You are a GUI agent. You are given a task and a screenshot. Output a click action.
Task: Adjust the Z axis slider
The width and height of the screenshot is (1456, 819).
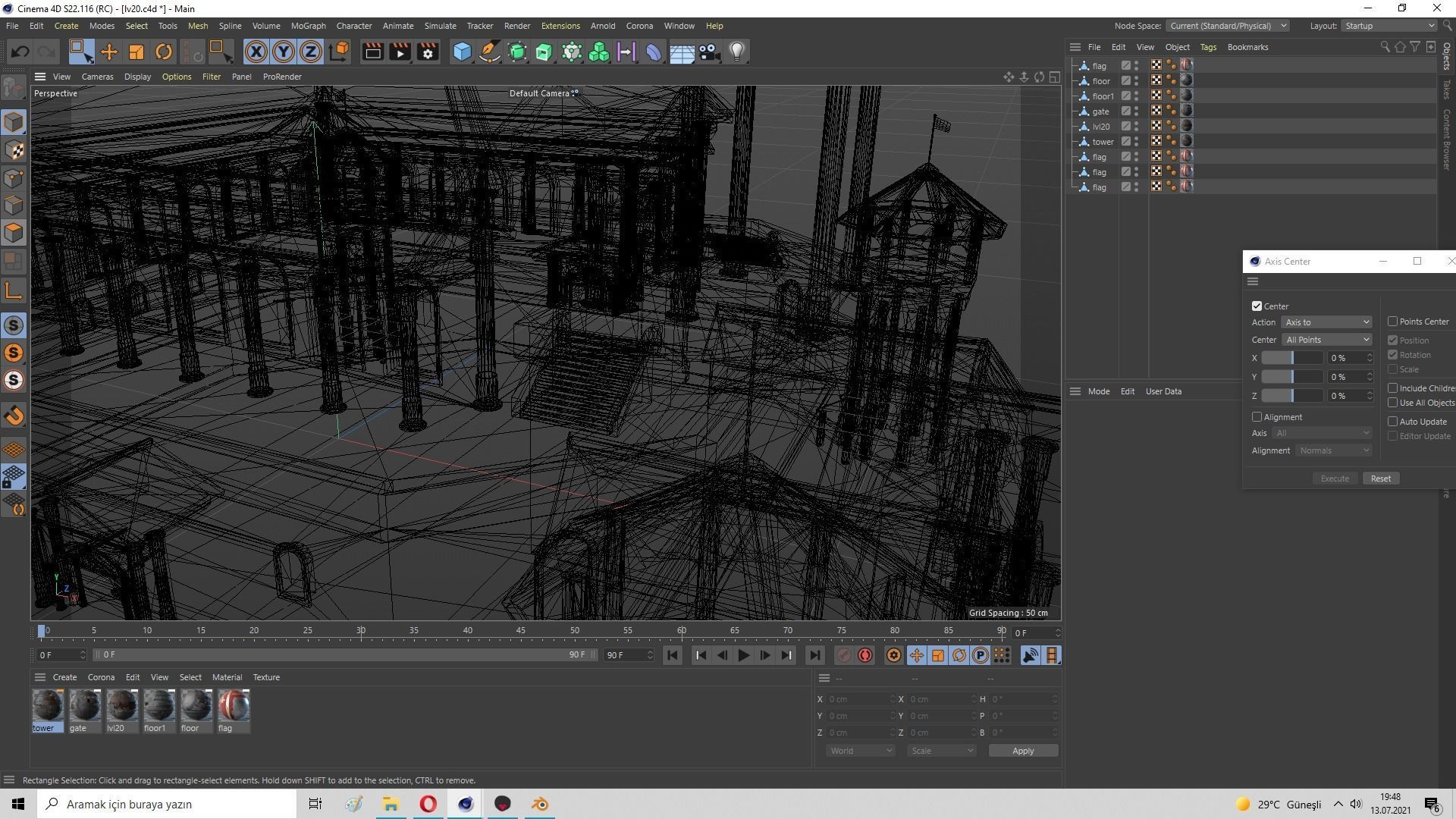[x=1291, y=396]
